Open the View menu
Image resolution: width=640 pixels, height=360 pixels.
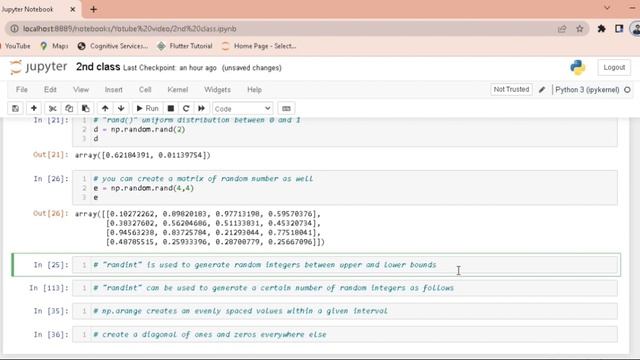pos(81,90)
